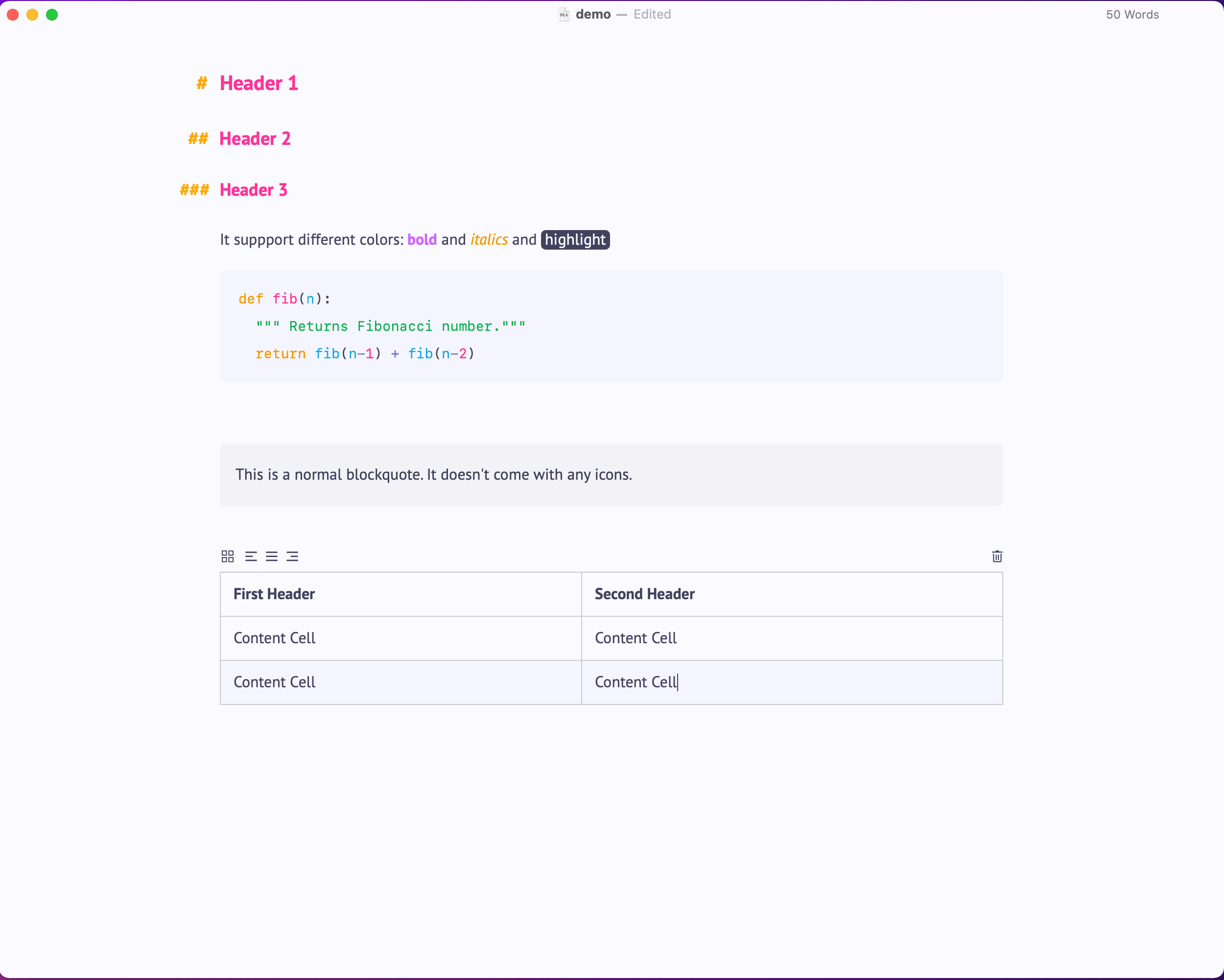This screenshot has height=980, width=1224.
Task: Click the Header 2 heading
Action: pos(255,139)
